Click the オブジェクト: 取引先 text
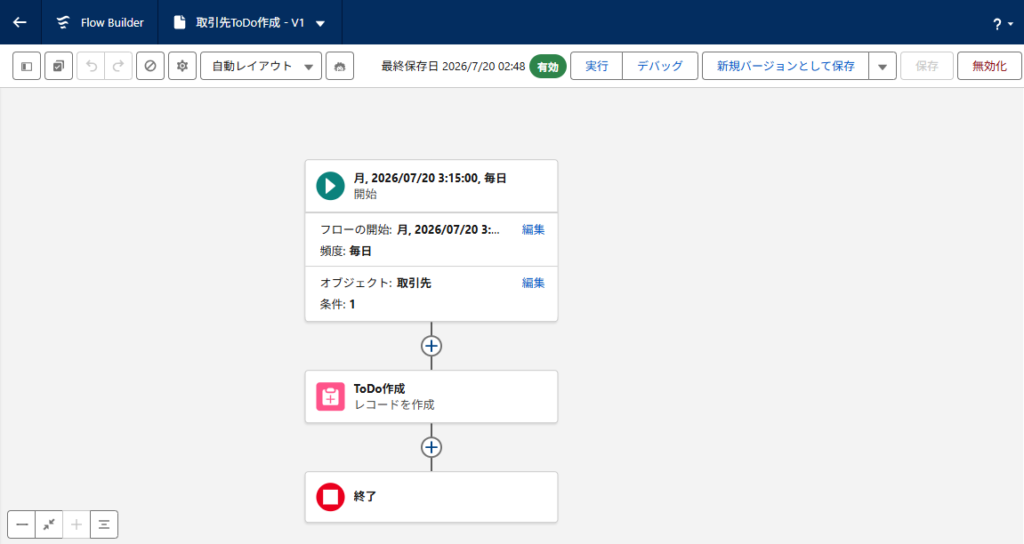 [376, 283]
